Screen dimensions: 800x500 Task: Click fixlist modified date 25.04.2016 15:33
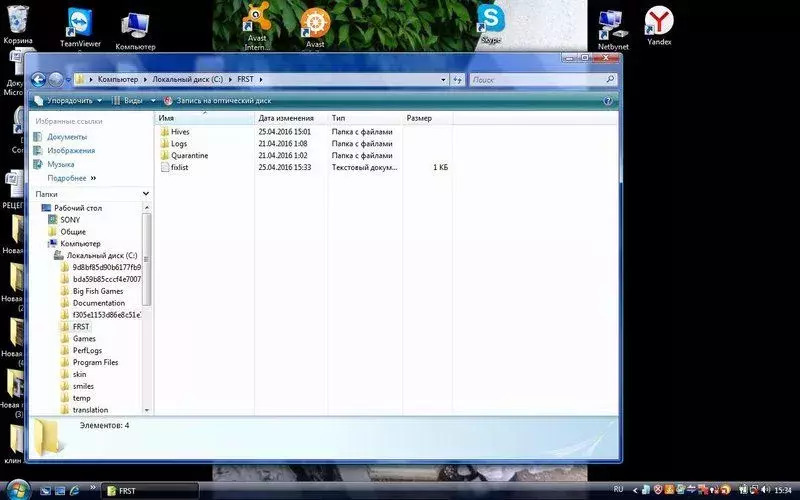click(284, 167)
